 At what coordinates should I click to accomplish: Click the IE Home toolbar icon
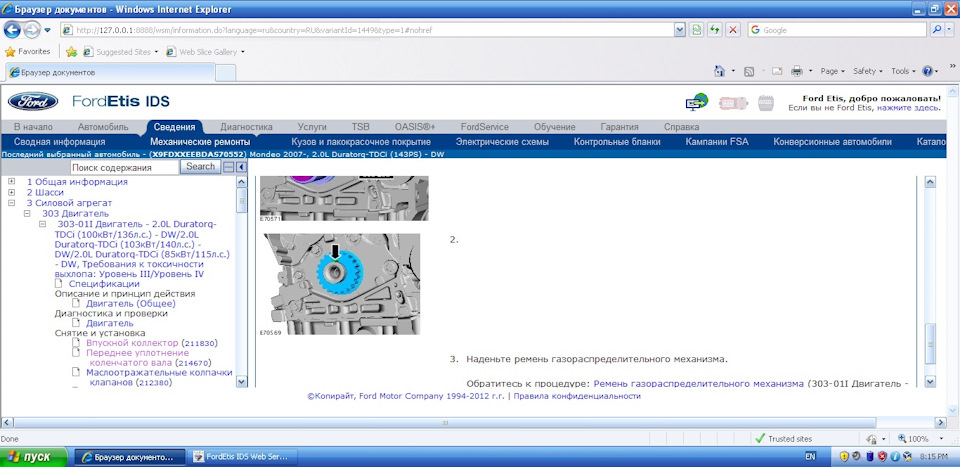721,71
